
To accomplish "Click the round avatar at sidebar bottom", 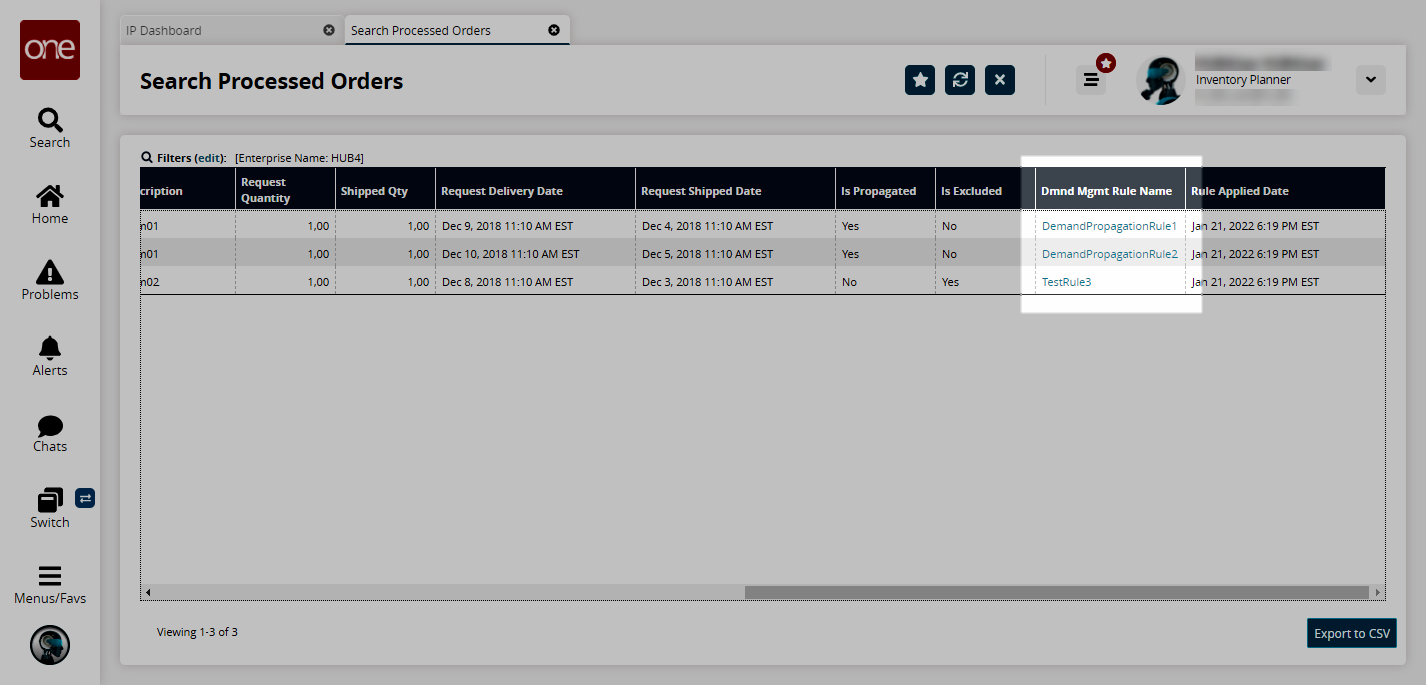I will point(50,645).
